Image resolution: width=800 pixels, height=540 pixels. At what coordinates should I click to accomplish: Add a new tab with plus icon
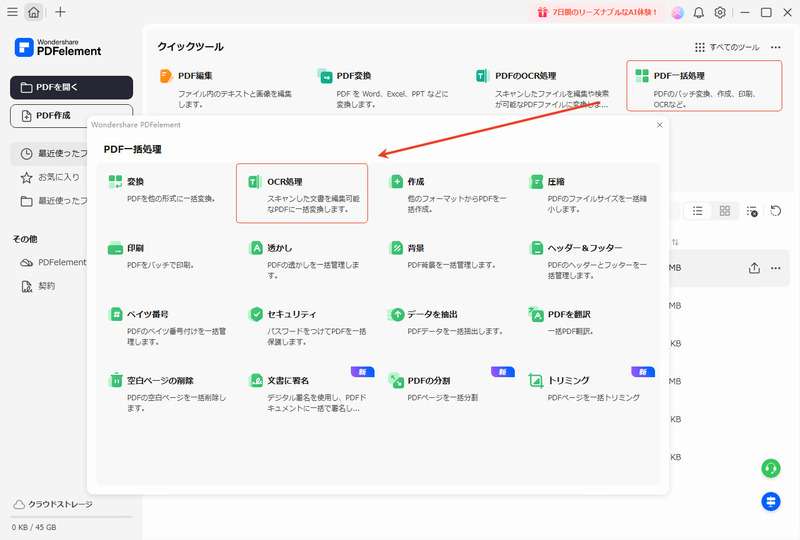[60, 12]
